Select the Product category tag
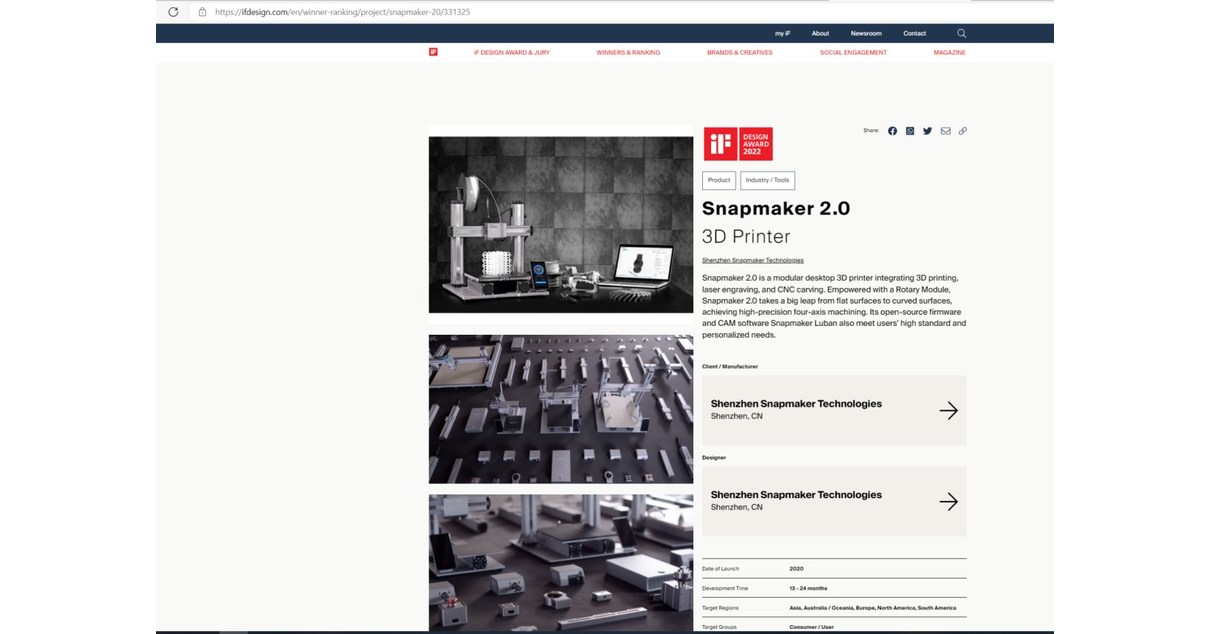Viewport: 1210px width, 634px height. coord(718,180)
